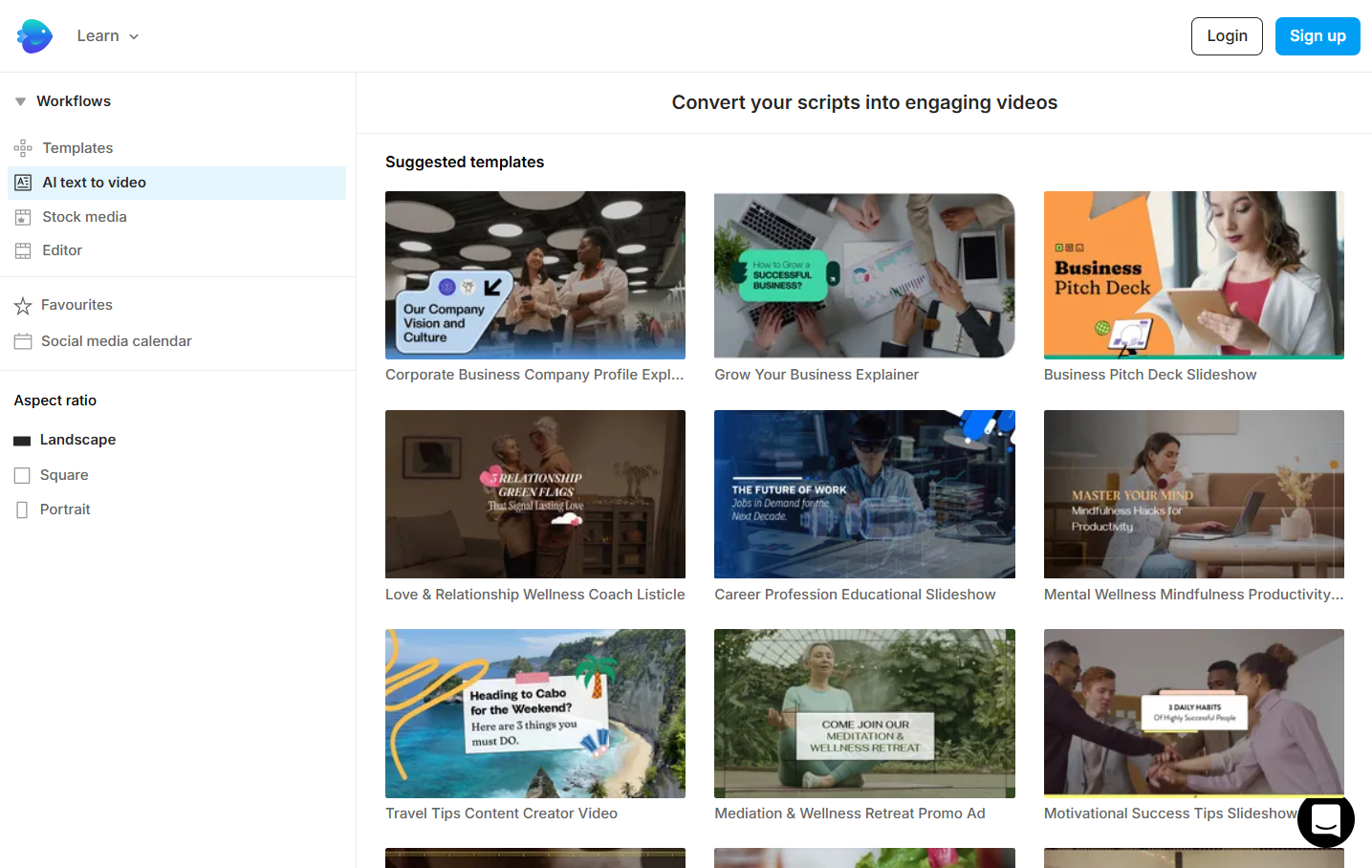Select the Landscape aspect ratio icon
The image size is (1372, 868).
coord(22,441)
